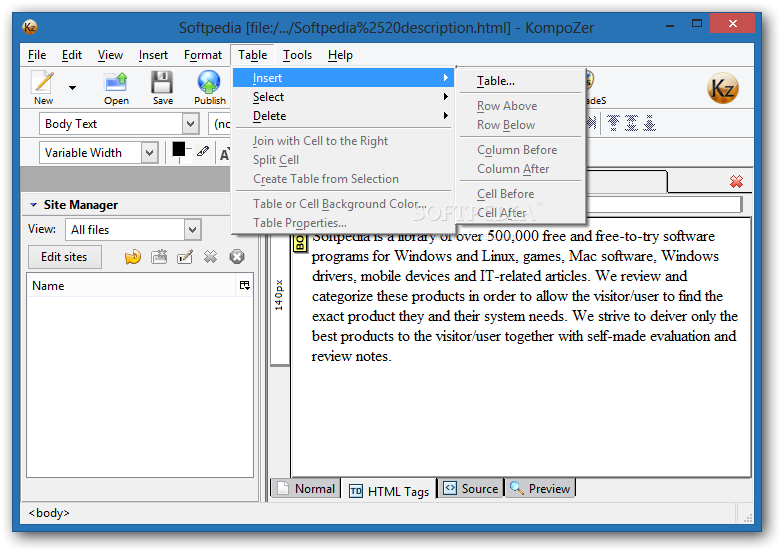782x552 pixels.
Task: Click the Softpedia description paragraph text
Action: 524,296
